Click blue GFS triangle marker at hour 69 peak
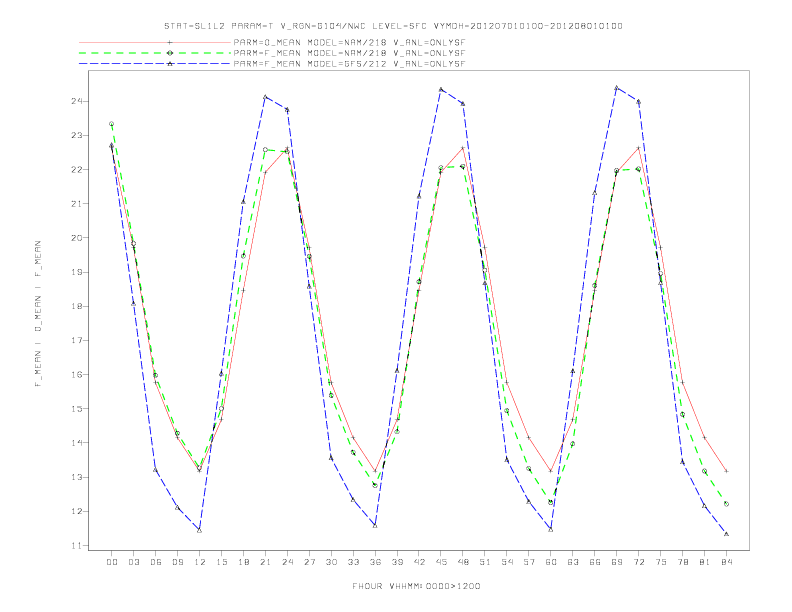This screenshot has width=792, height=612. point(617,88)
